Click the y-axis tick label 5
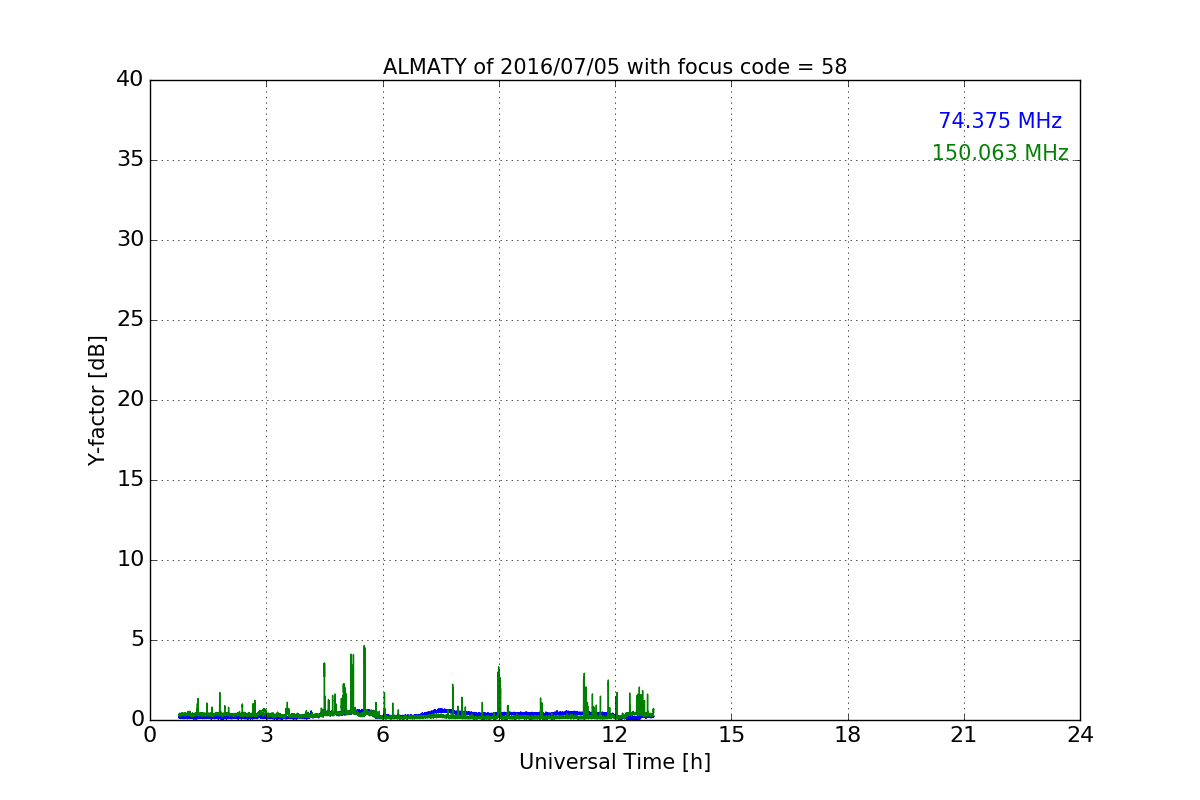 [x=137, y=640]
